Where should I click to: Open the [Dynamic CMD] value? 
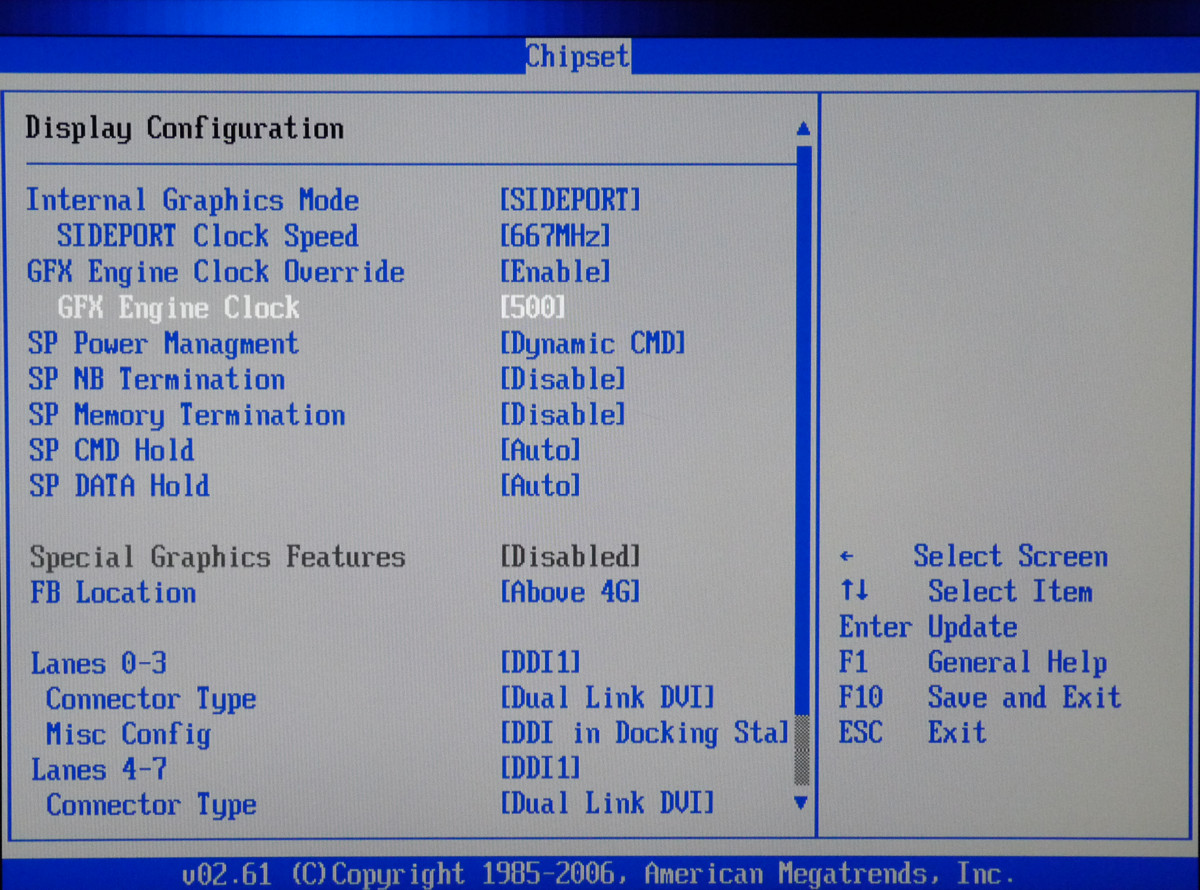592,343
